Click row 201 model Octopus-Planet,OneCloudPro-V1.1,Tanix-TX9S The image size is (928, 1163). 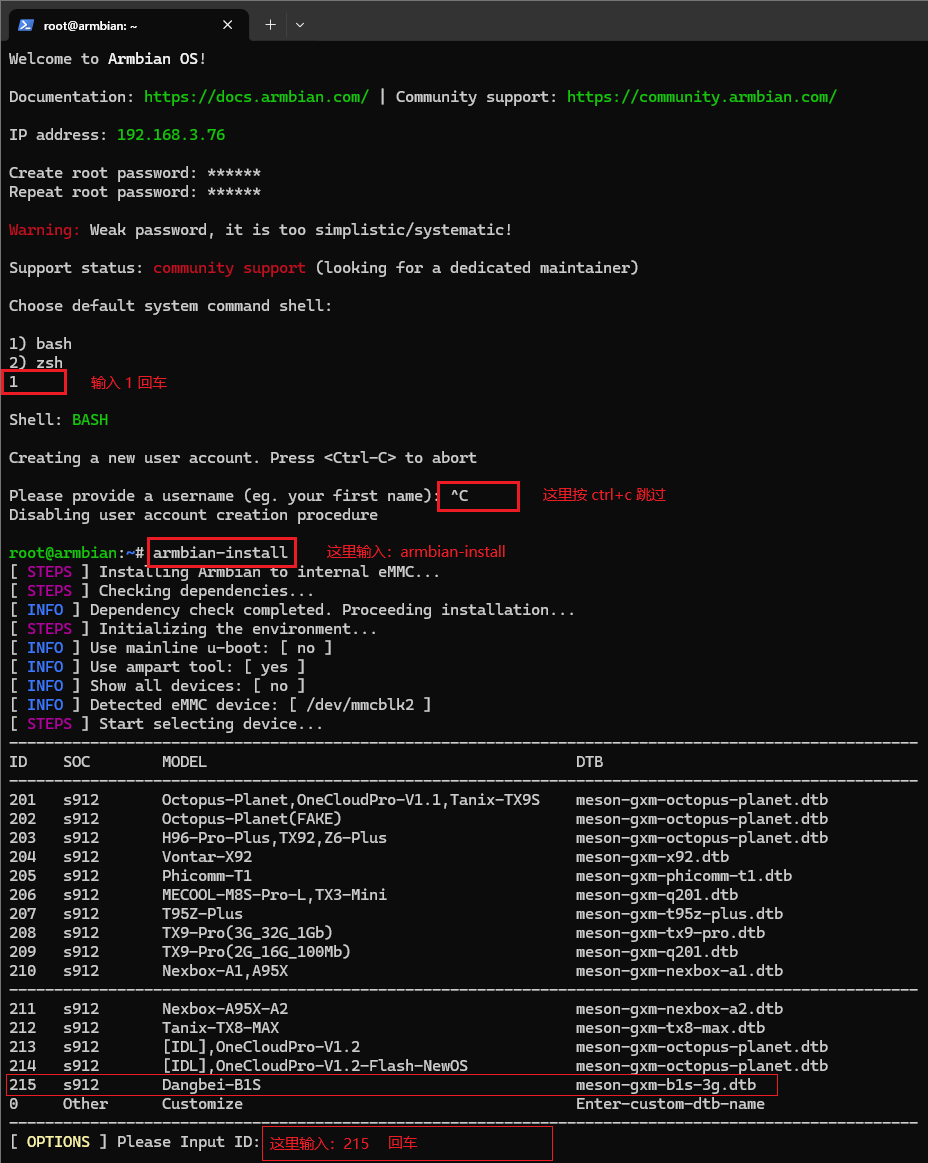click(x=351, y=800)
